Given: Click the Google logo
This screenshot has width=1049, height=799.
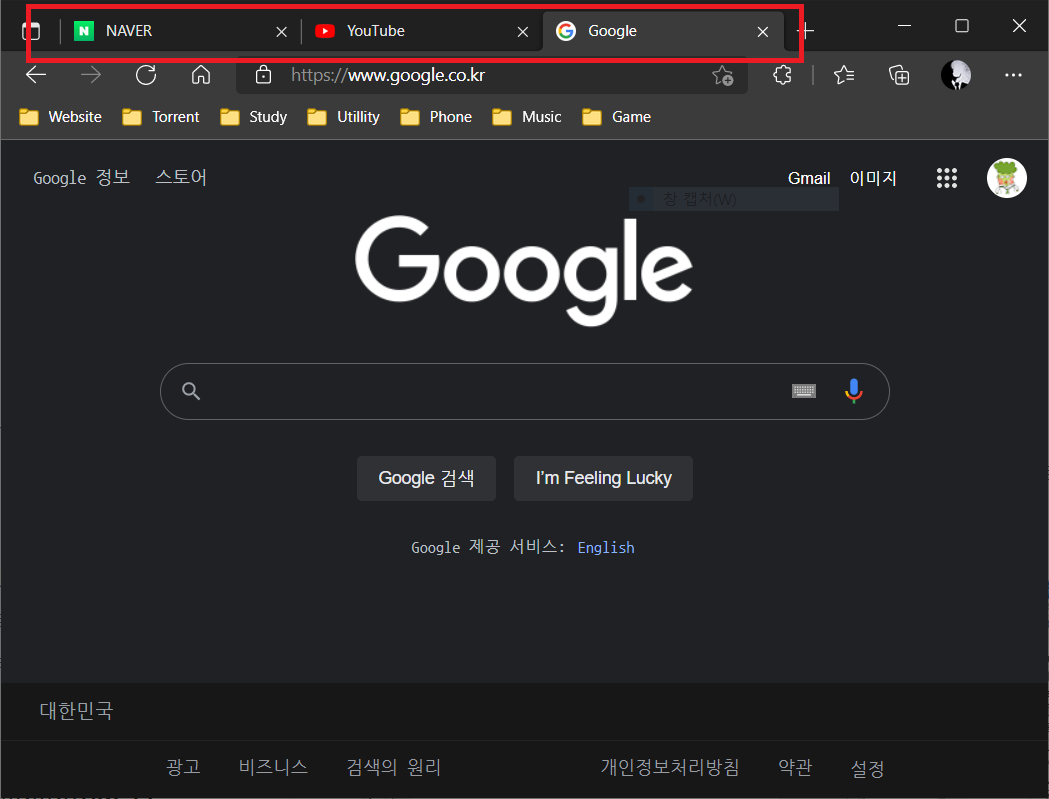Looking at the screenshot, I should [x=524, y=270].
